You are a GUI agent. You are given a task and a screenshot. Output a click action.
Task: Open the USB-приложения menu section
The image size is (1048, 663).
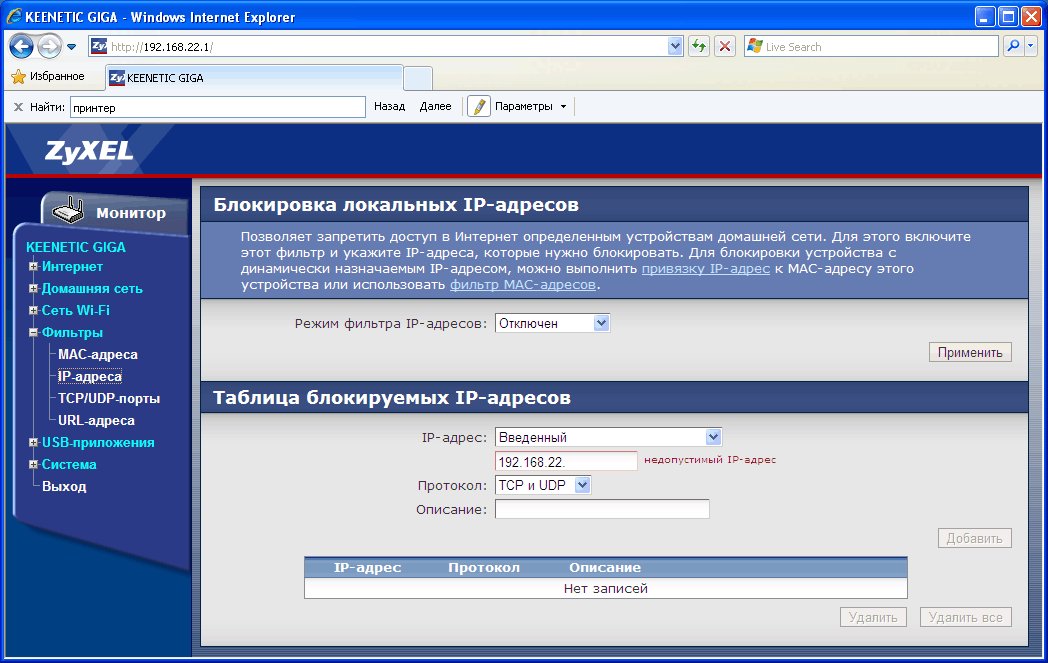(98, 442)
